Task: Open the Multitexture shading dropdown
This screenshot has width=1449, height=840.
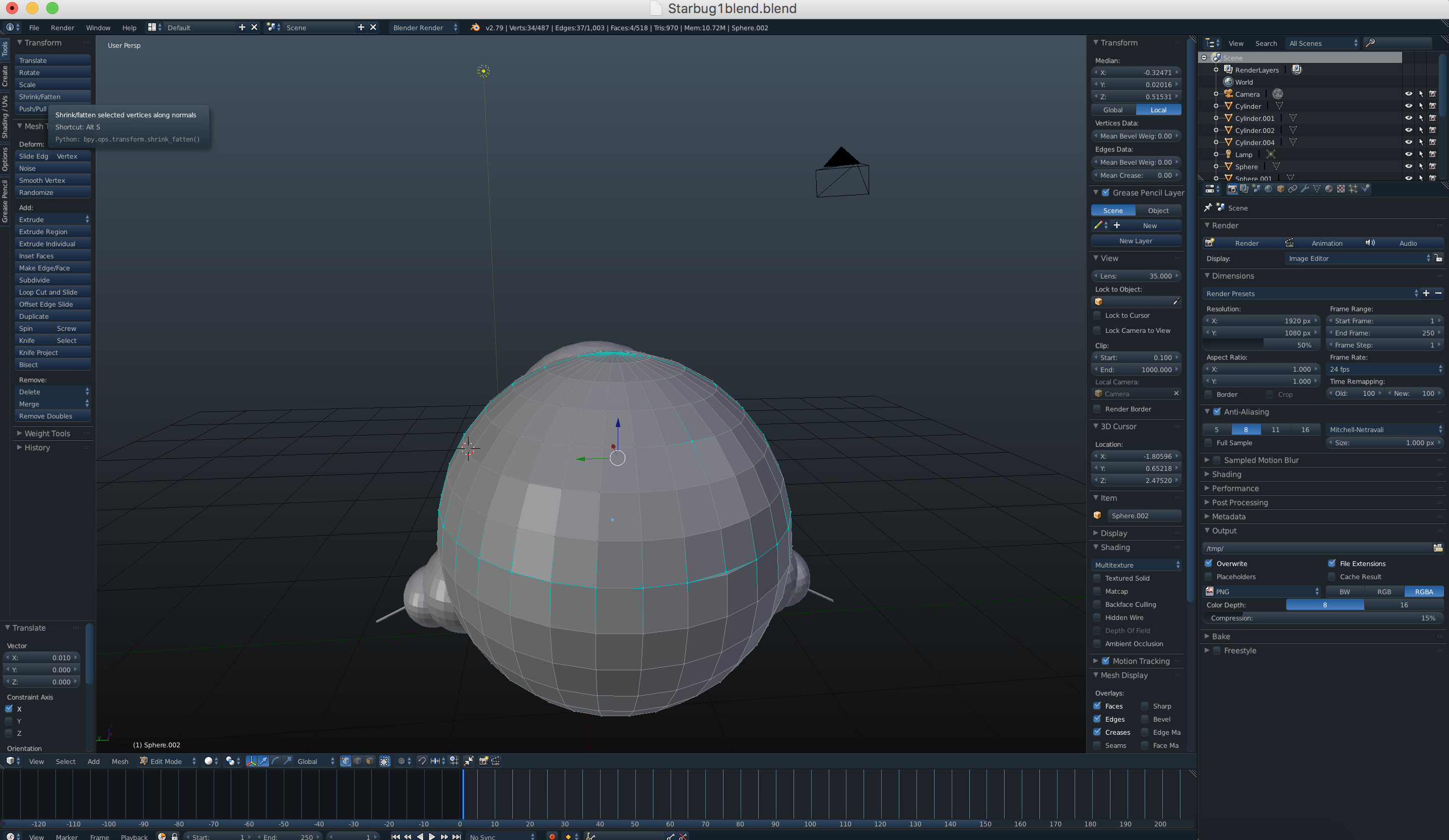Action: pos(1136,565)
